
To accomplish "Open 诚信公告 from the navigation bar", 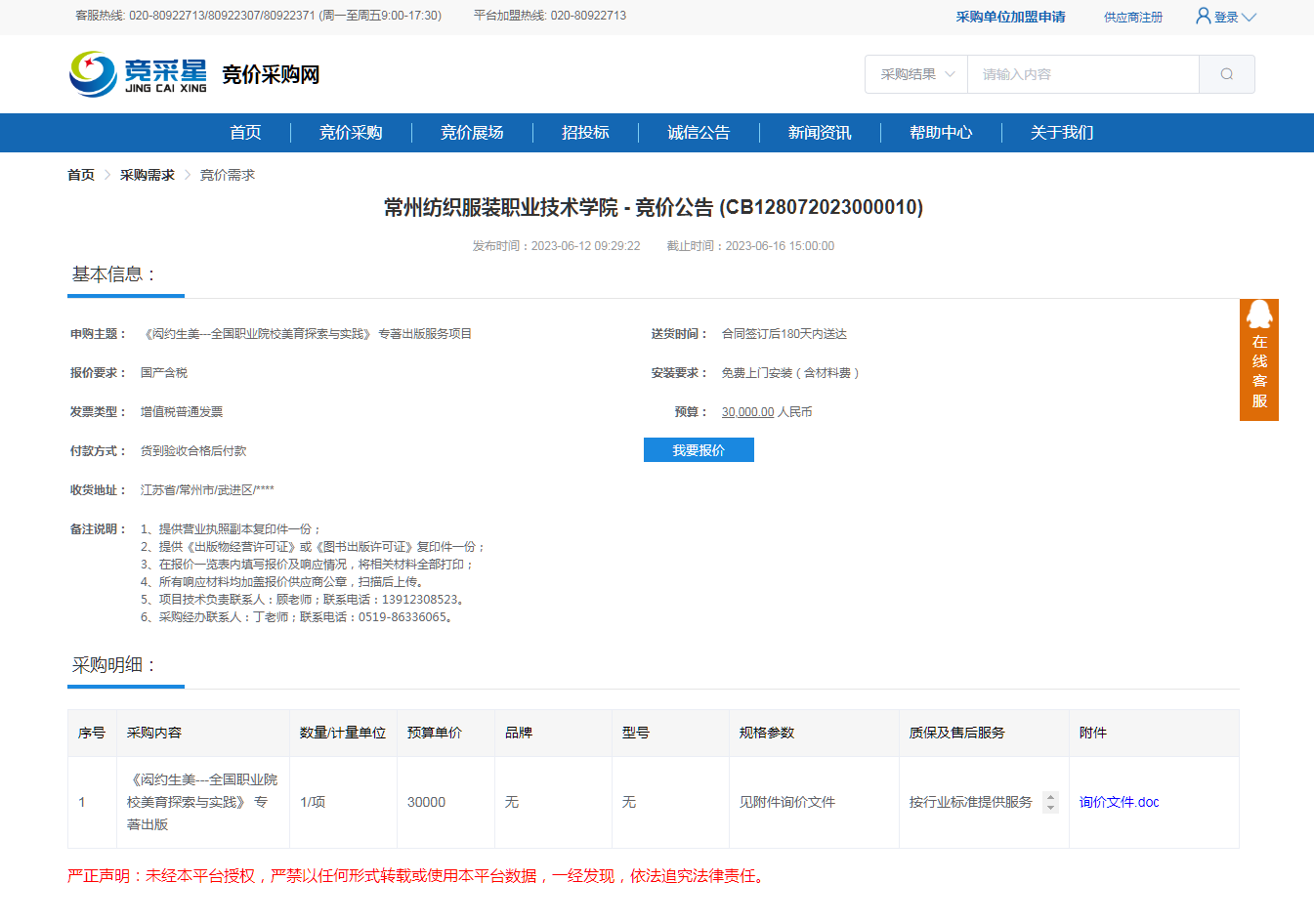I will tap(699, 133).
